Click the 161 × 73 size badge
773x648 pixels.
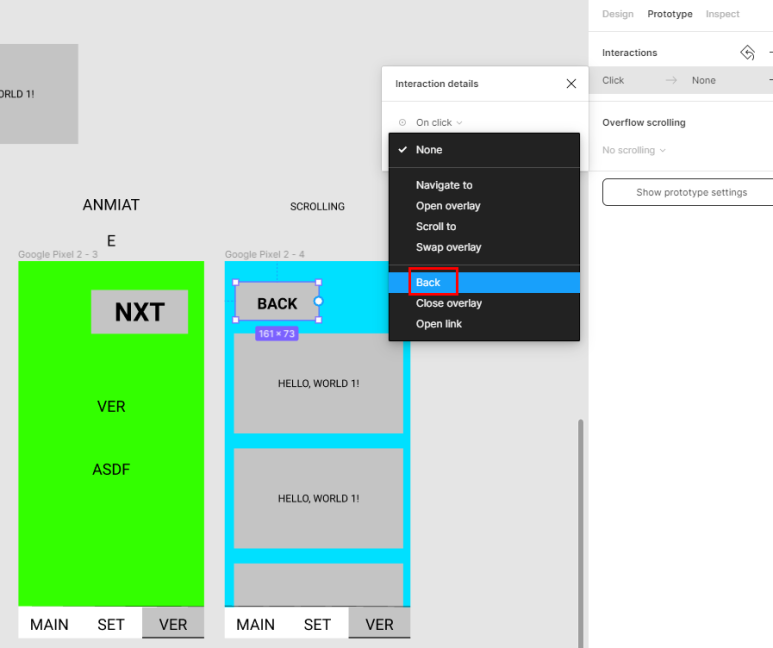[x=277, y=333]
